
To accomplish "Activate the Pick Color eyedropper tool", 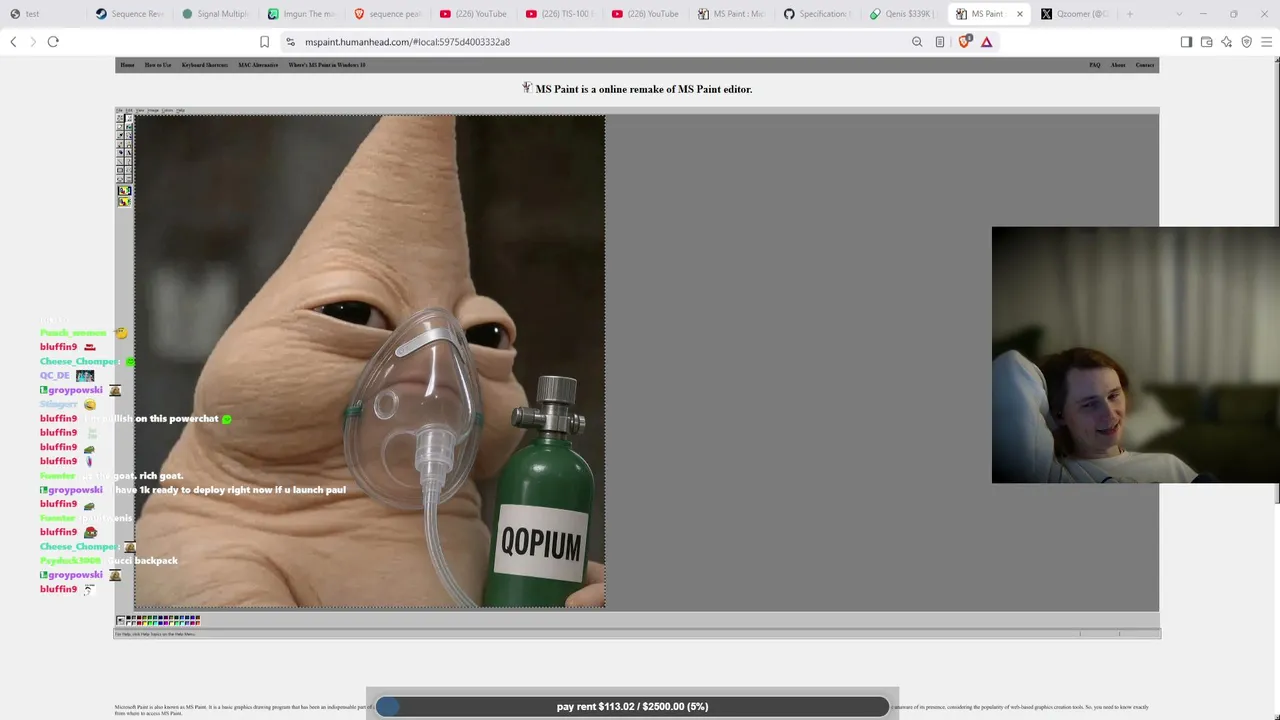I will (119, 135).
